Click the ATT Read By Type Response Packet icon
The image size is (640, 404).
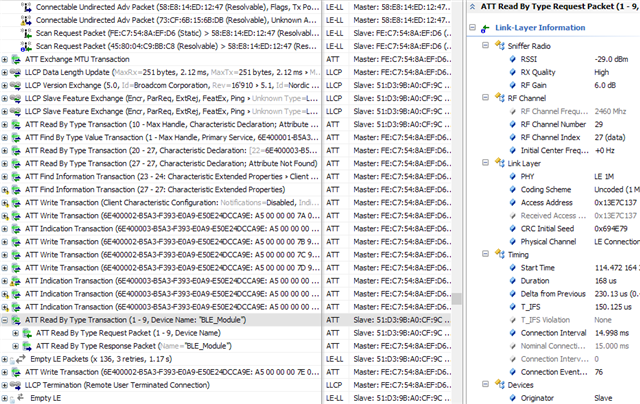(x=27, y=345)
